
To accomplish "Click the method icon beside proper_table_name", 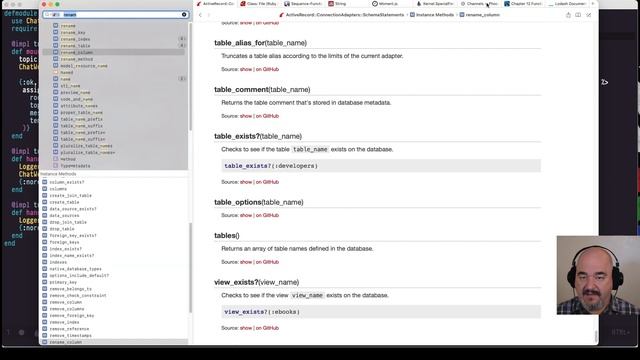I will pyautogui.click(x=56, y=112).
